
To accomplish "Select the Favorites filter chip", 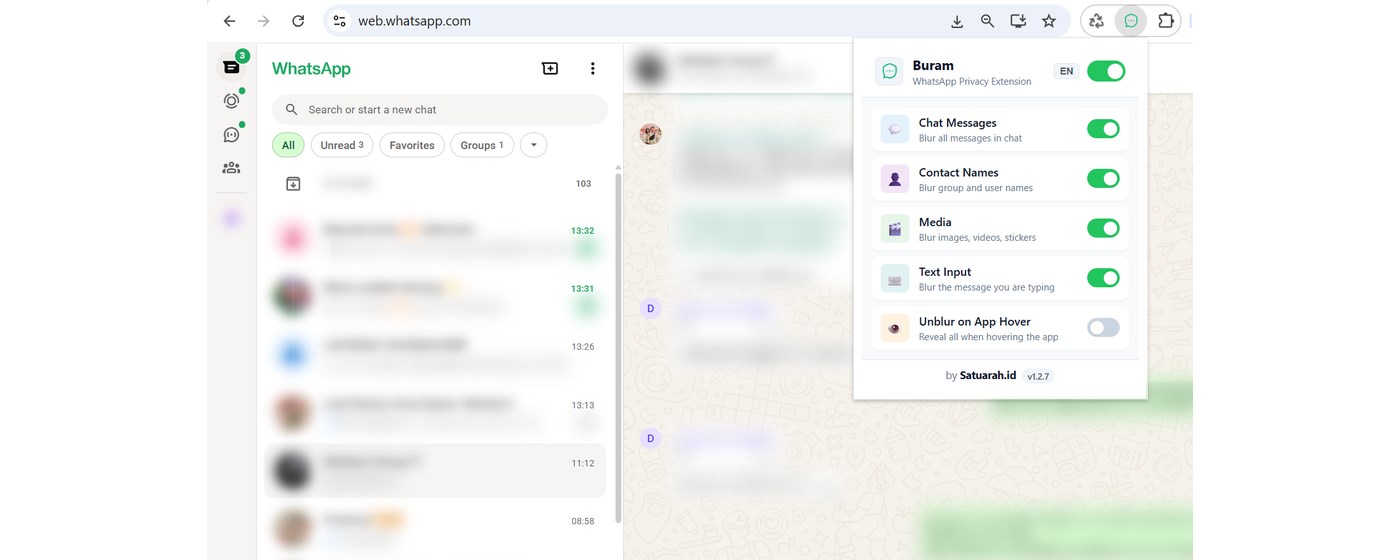I will (x=412, y=145).
